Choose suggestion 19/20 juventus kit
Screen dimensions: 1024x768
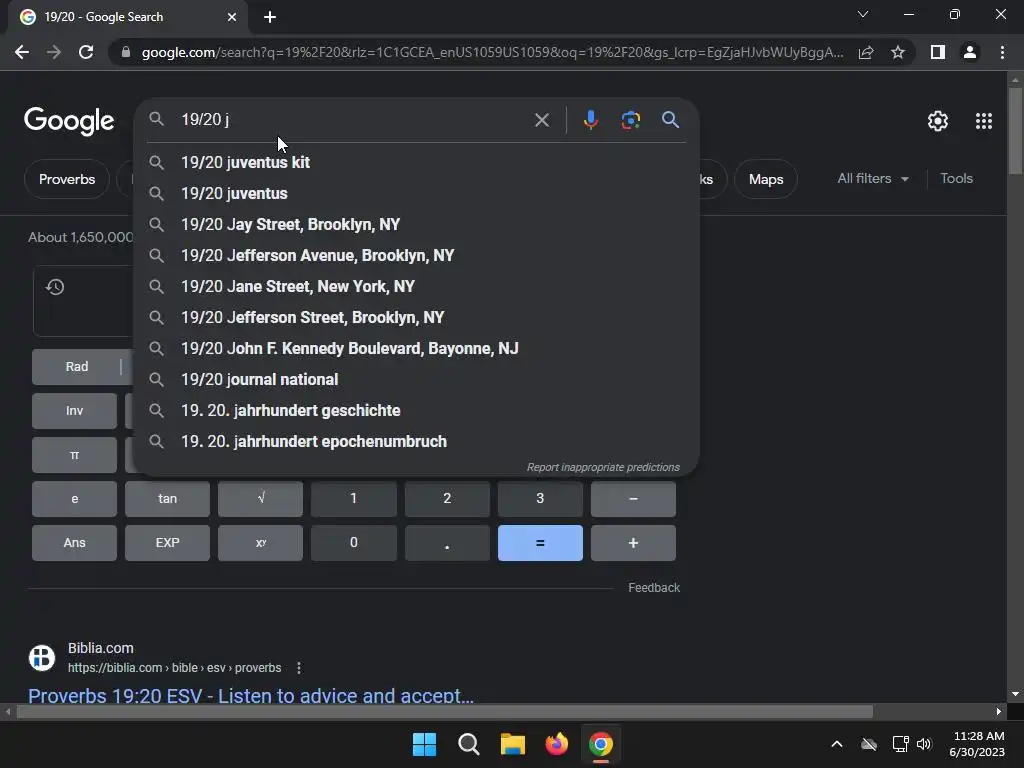point(416,163)
